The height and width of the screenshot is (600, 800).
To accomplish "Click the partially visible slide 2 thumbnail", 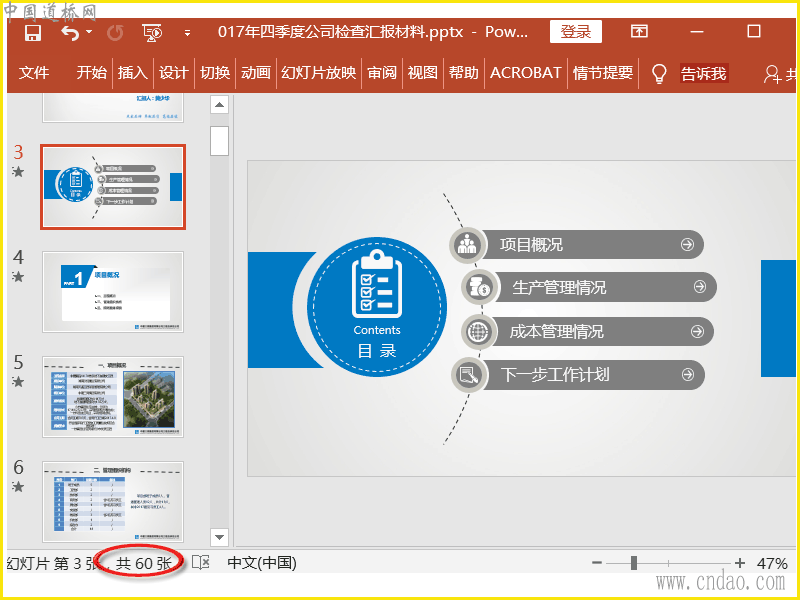I will tap(113, 108).
